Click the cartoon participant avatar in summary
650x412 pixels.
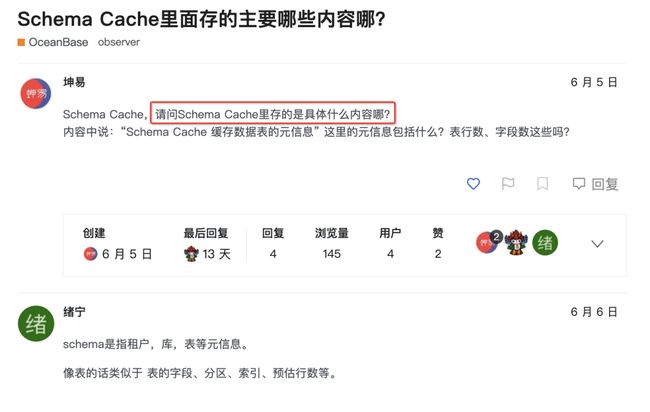pyautogui.click(x=516, y=242)
